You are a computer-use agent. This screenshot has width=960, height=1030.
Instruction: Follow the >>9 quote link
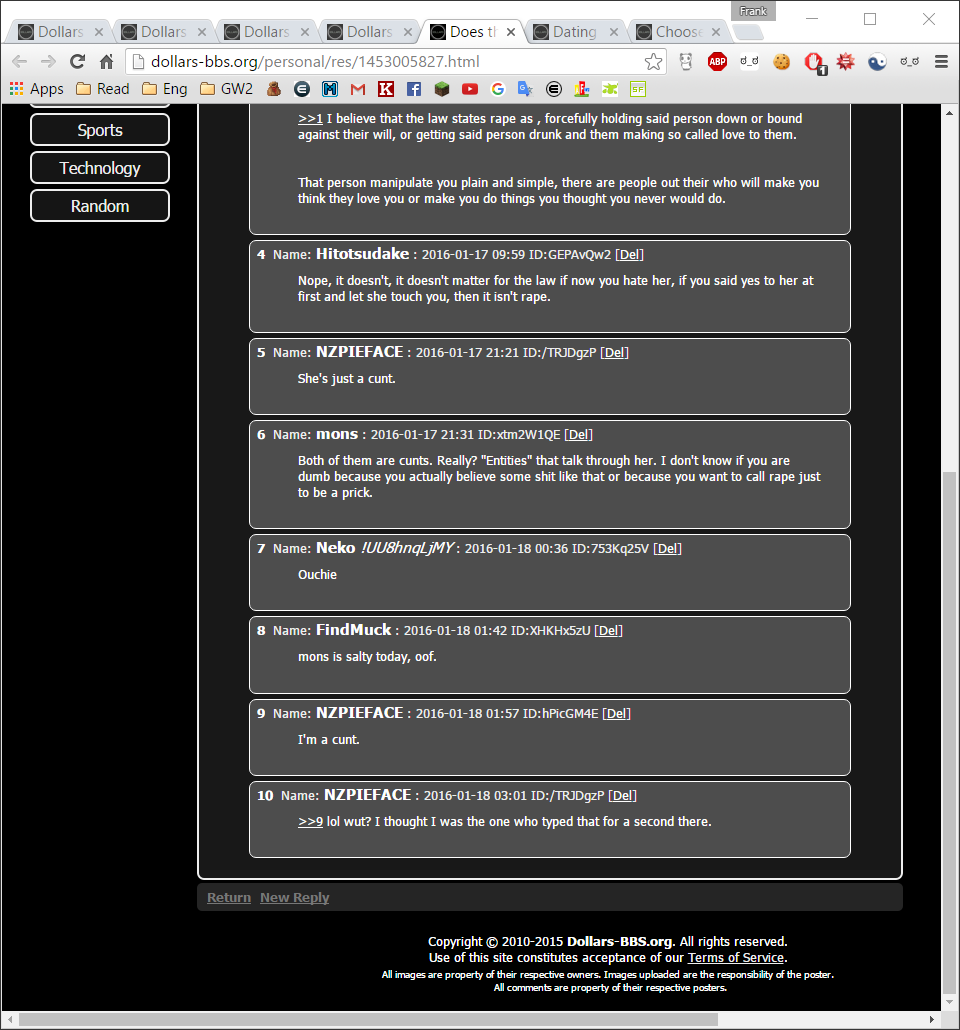pyautogui.click(x=310, y=822)
